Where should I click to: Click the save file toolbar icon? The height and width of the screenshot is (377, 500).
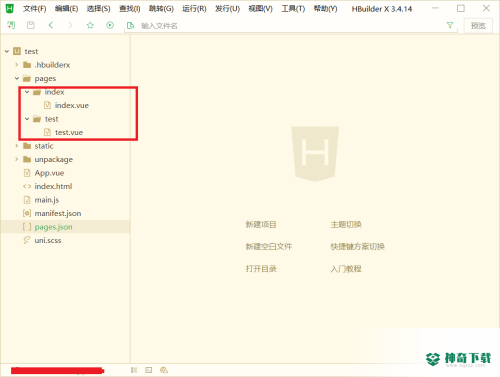click(31, 25)
